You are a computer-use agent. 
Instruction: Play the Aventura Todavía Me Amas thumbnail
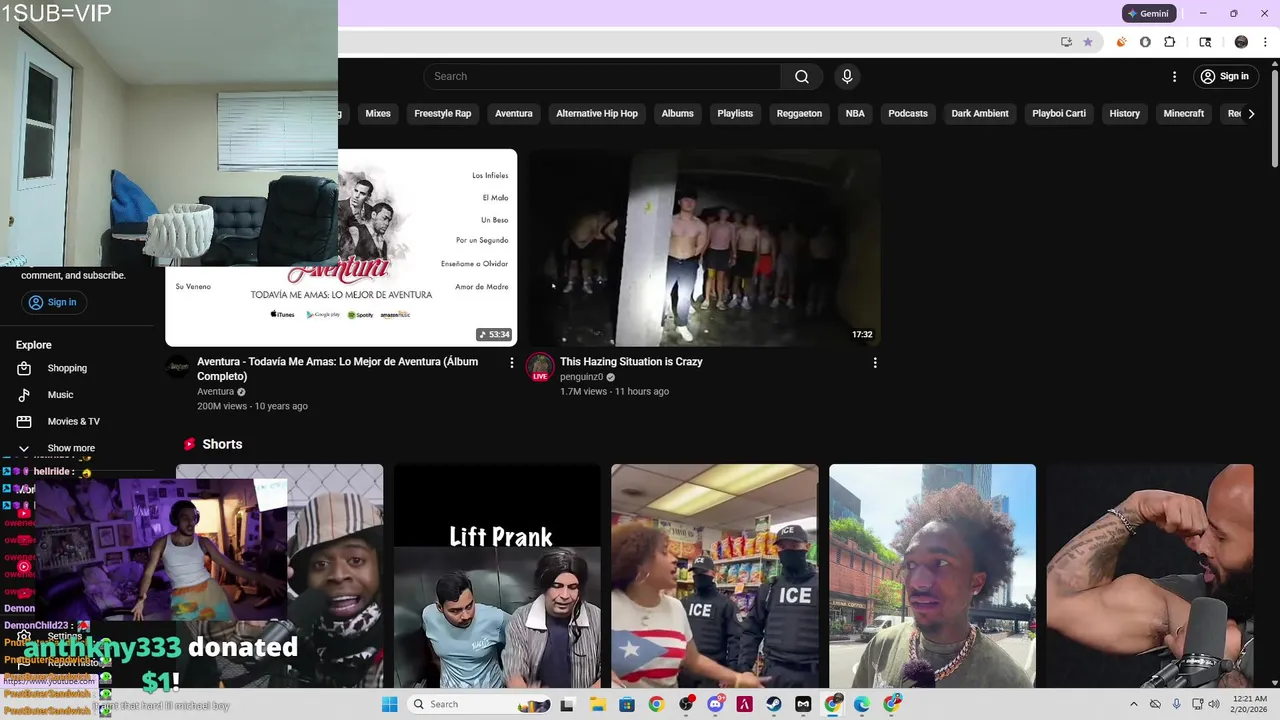[341, 248]
